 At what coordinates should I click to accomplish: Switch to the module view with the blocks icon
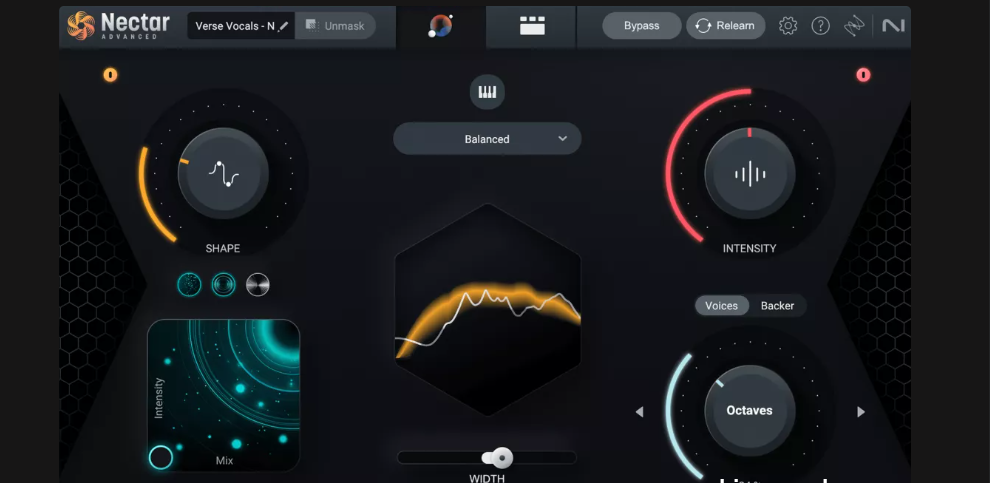[532, 26]
